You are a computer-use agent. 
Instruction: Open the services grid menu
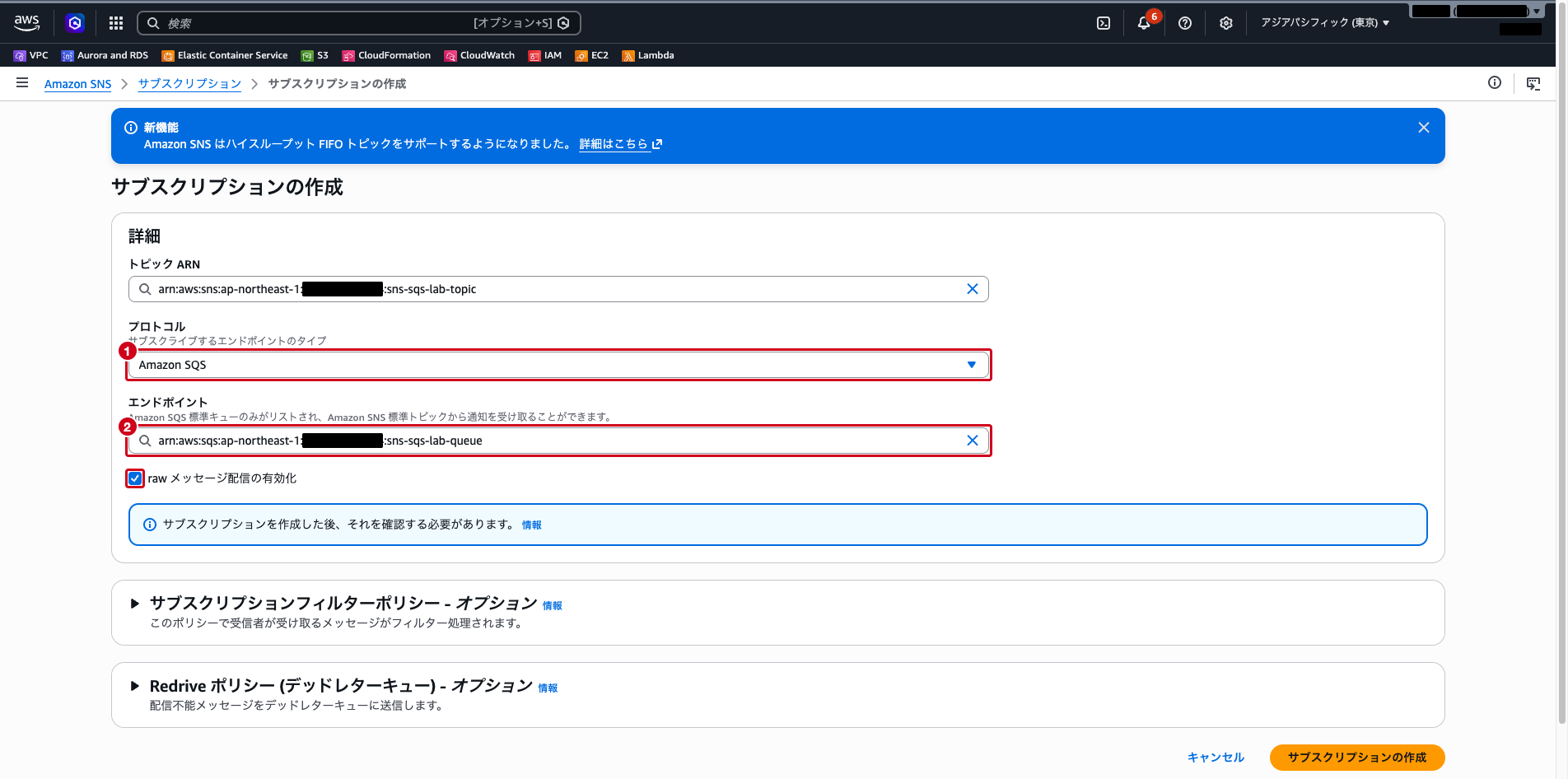(116, 23)
